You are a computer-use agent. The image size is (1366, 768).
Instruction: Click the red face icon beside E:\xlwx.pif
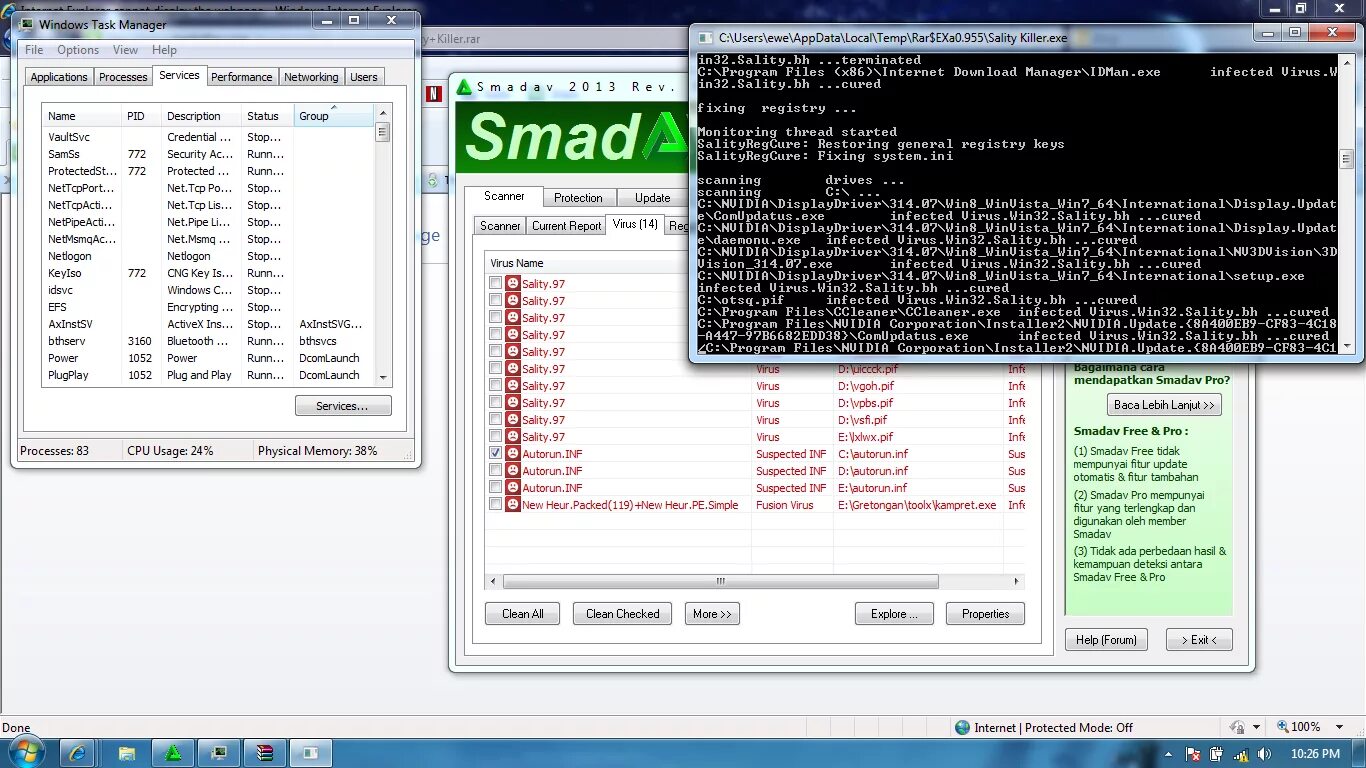click(x=513, y=437)
